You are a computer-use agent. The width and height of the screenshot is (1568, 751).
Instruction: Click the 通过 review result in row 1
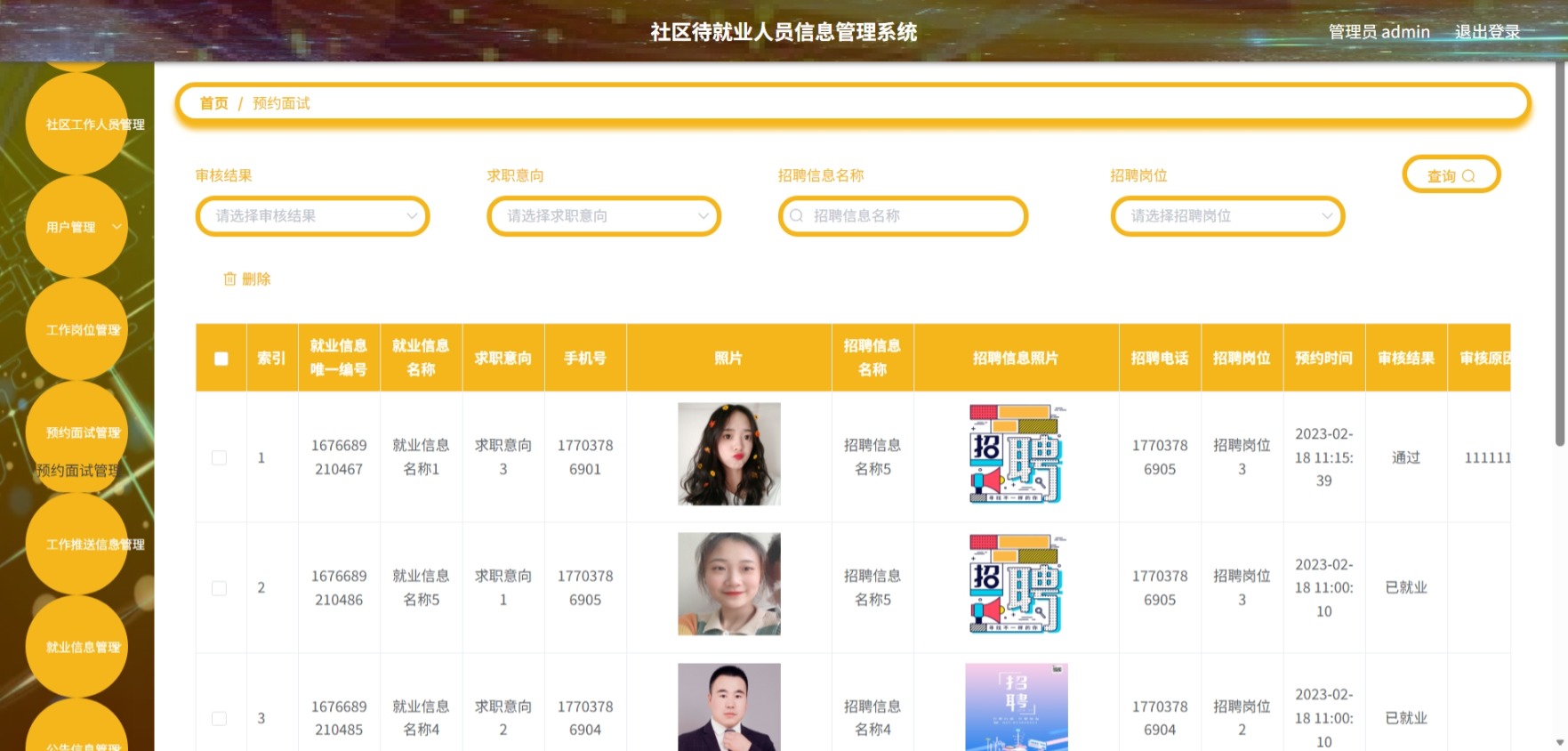tap(1406, 457)
